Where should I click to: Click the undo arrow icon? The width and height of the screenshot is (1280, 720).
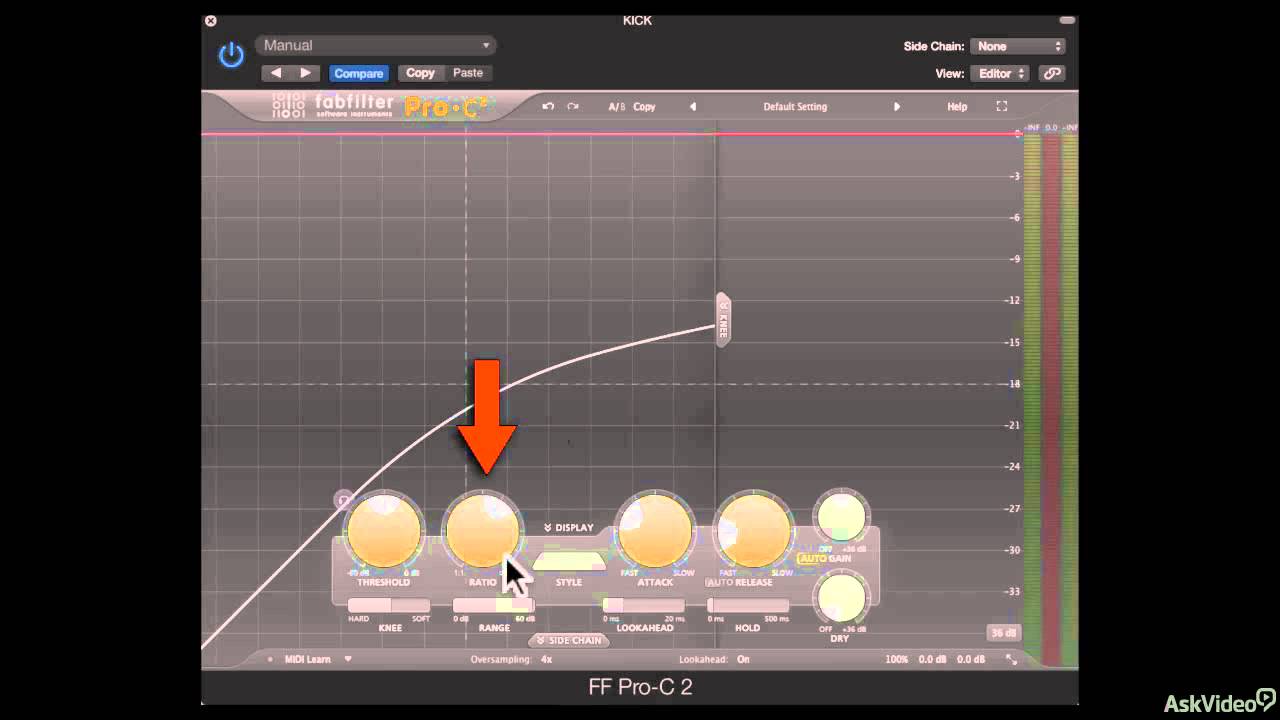pos(548,106)
